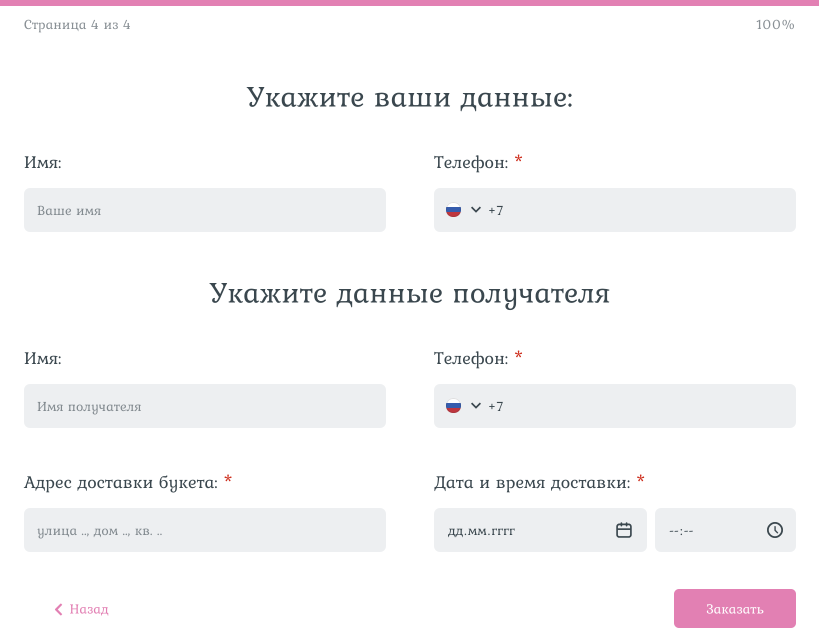Screen dimensions: 819x639
Task: Open the calendar picker icon in date field
Action: tap(624, 530)
